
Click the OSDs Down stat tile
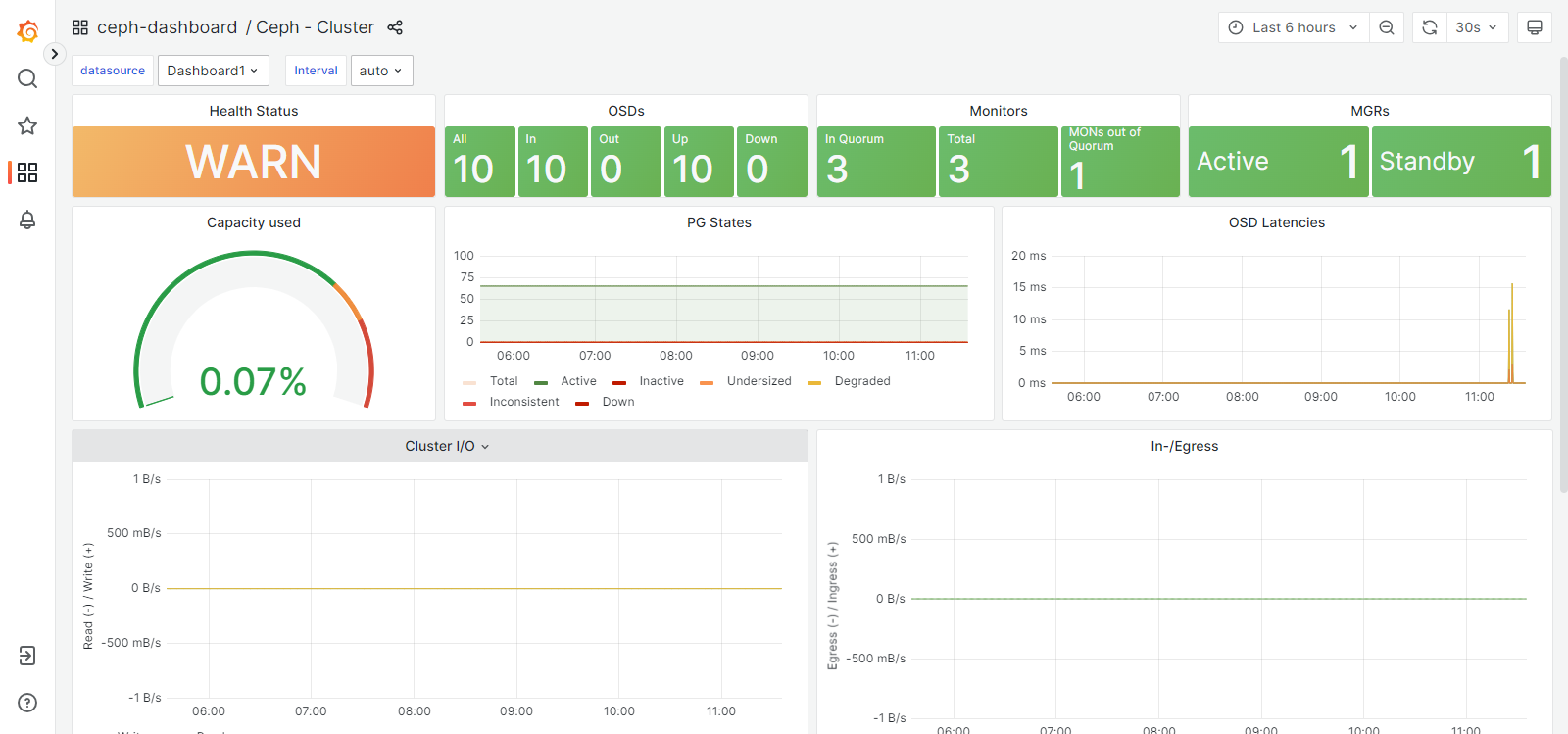click(x=772, y=162)
